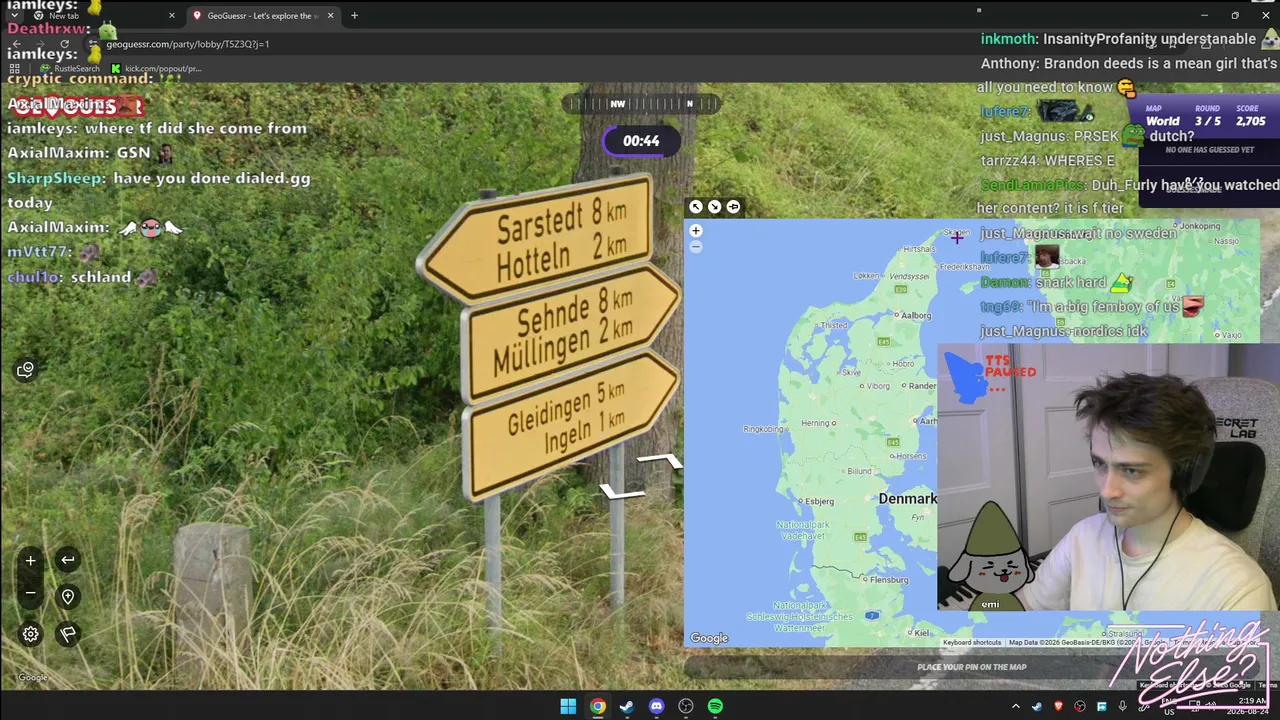Open the RustleSearch bookmark

[x=70, y=68]
